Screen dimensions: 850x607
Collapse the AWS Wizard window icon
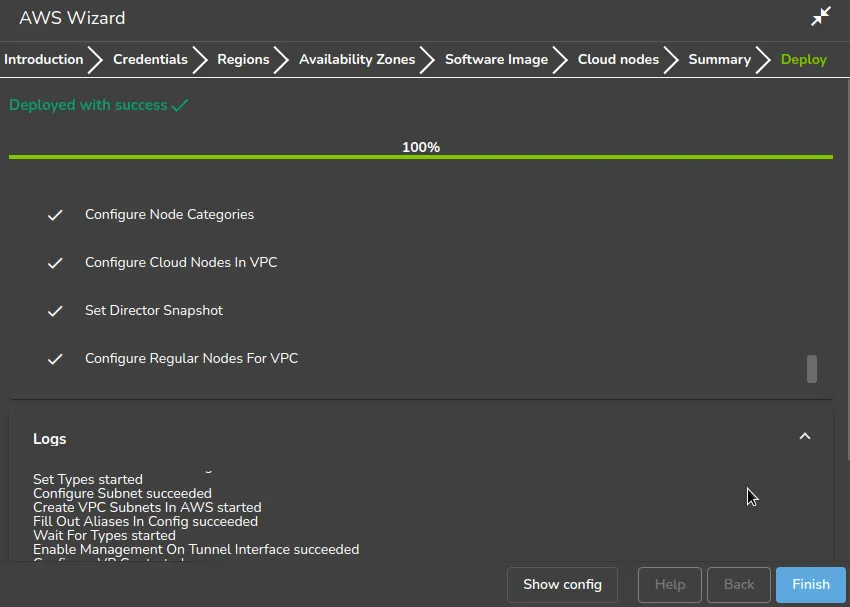(x=821, y=16)
